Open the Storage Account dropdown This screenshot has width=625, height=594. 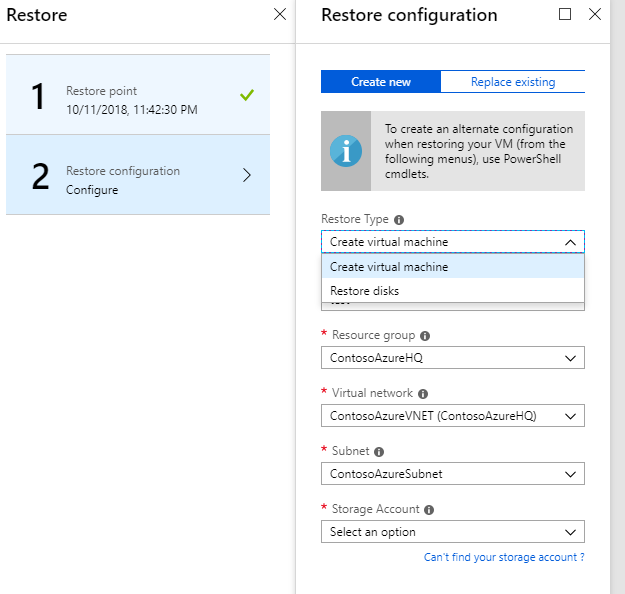[x=453, y=531]
